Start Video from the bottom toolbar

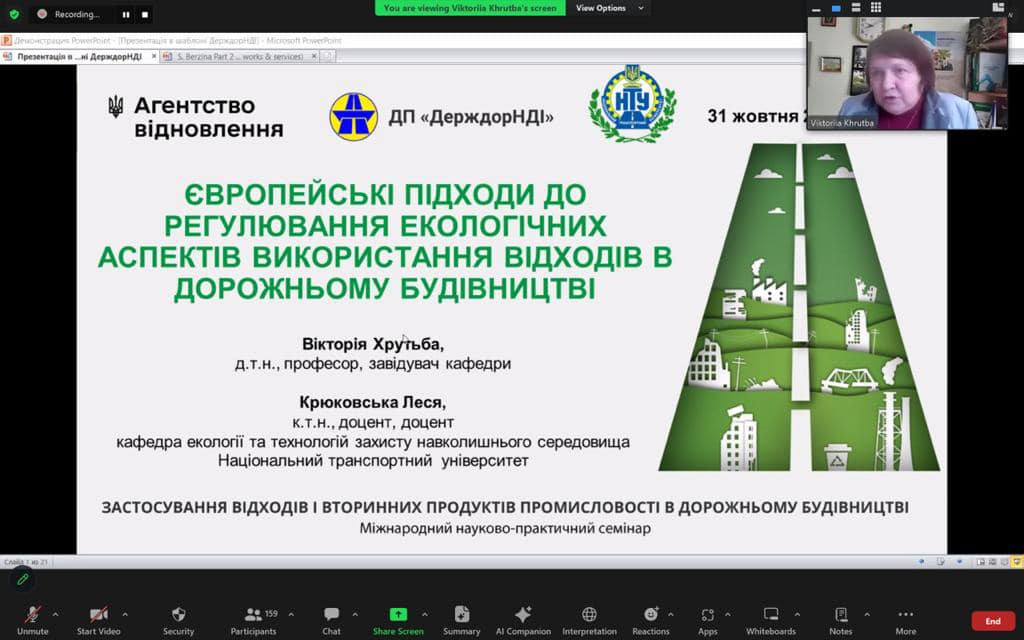tap(98, 615)
